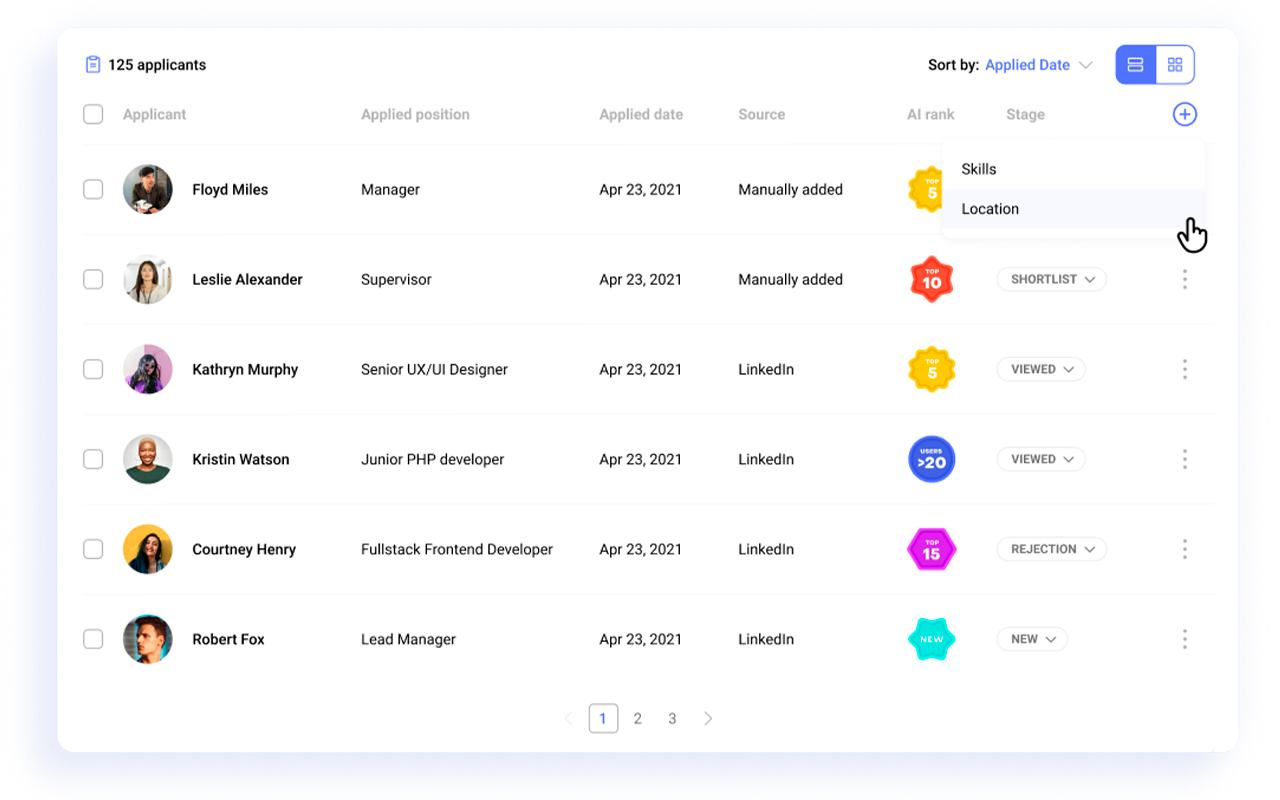Screen dimensions: 1280x800
Task: Click Kristin Watson's Users >20 badge
Action: 931,459
